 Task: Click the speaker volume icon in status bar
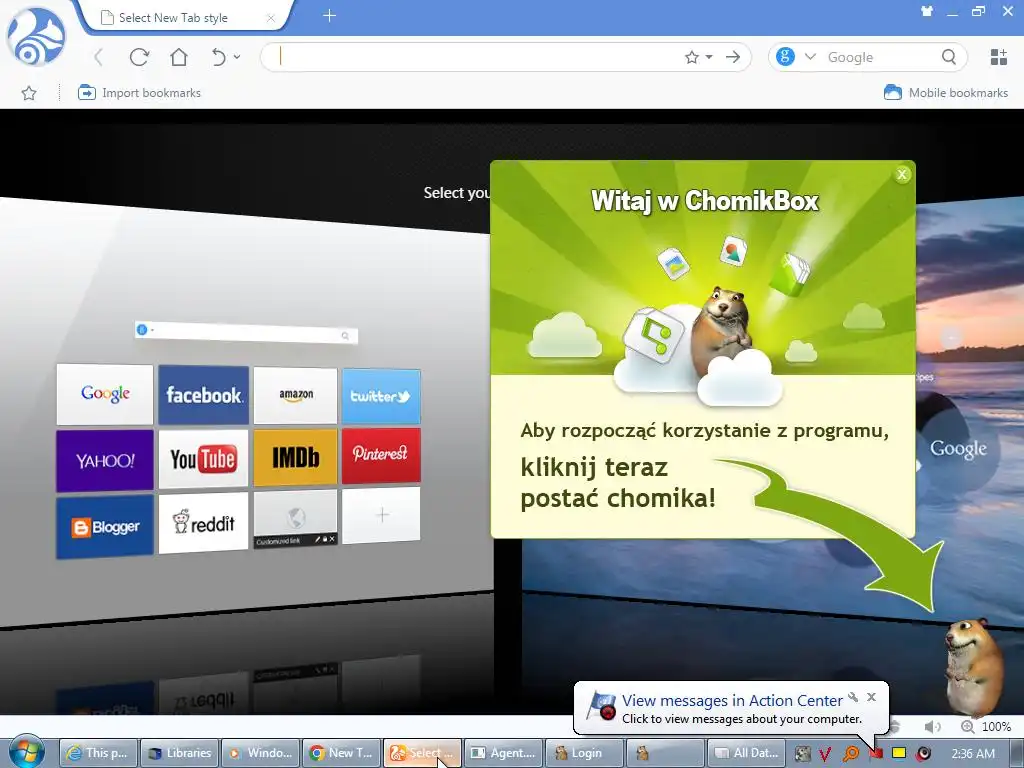pyautogui.click(x=932, y=726)
